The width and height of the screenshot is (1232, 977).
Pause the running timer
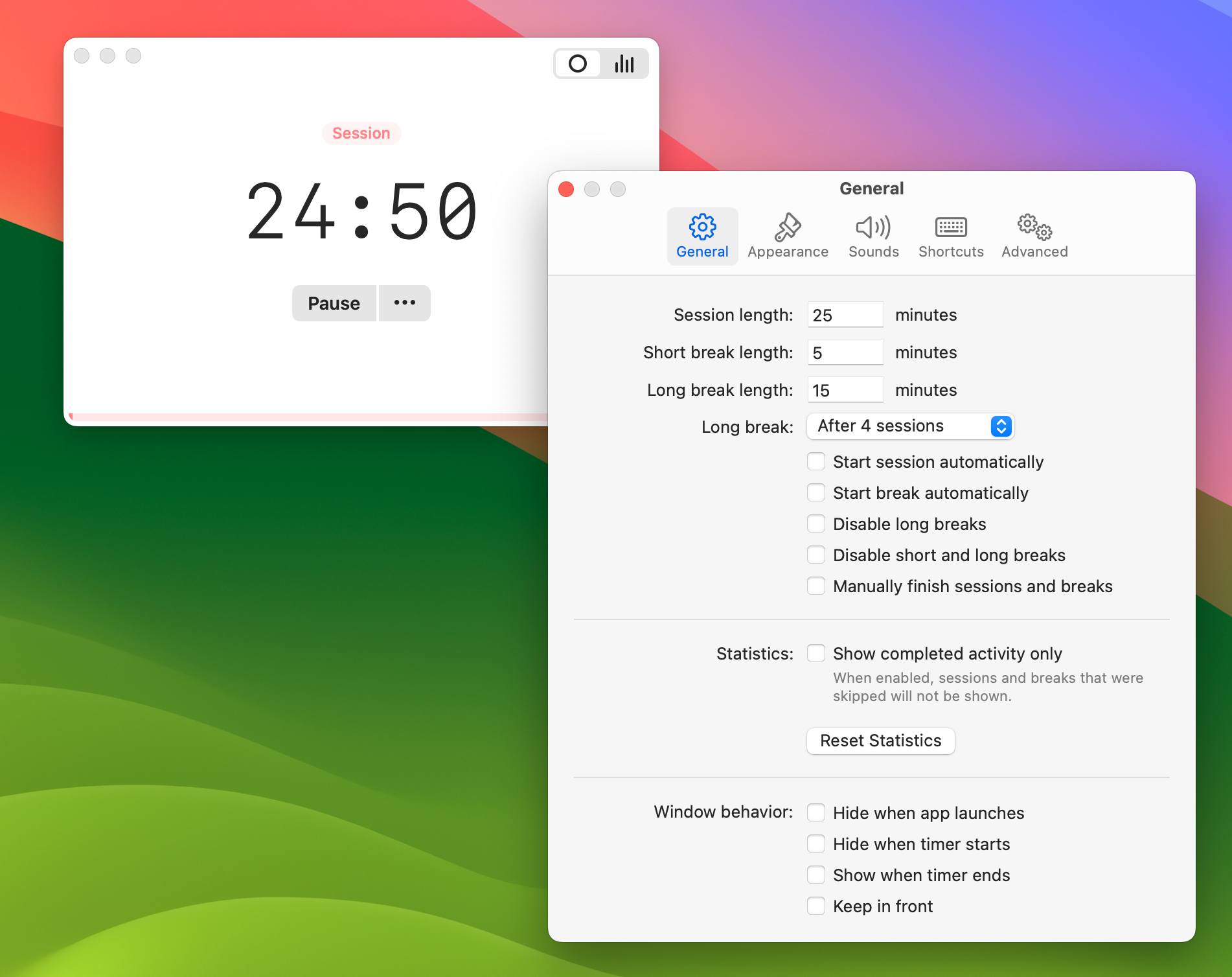334,303
